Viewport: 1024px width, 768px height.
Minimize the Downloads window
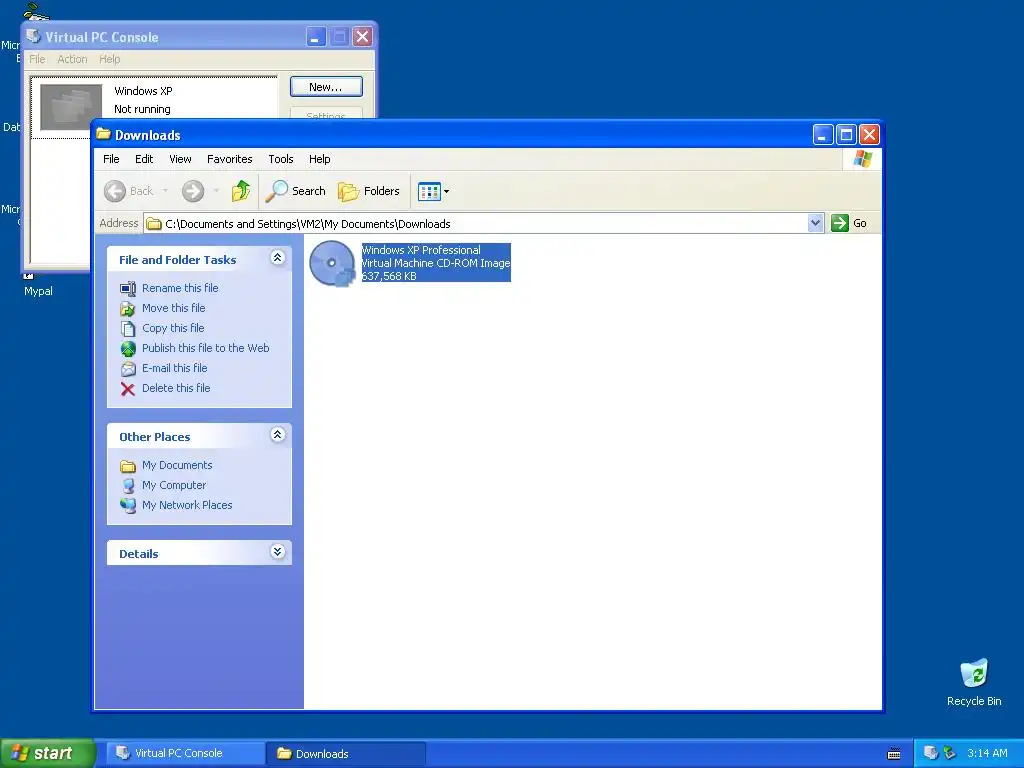click(x=823, y=135)
